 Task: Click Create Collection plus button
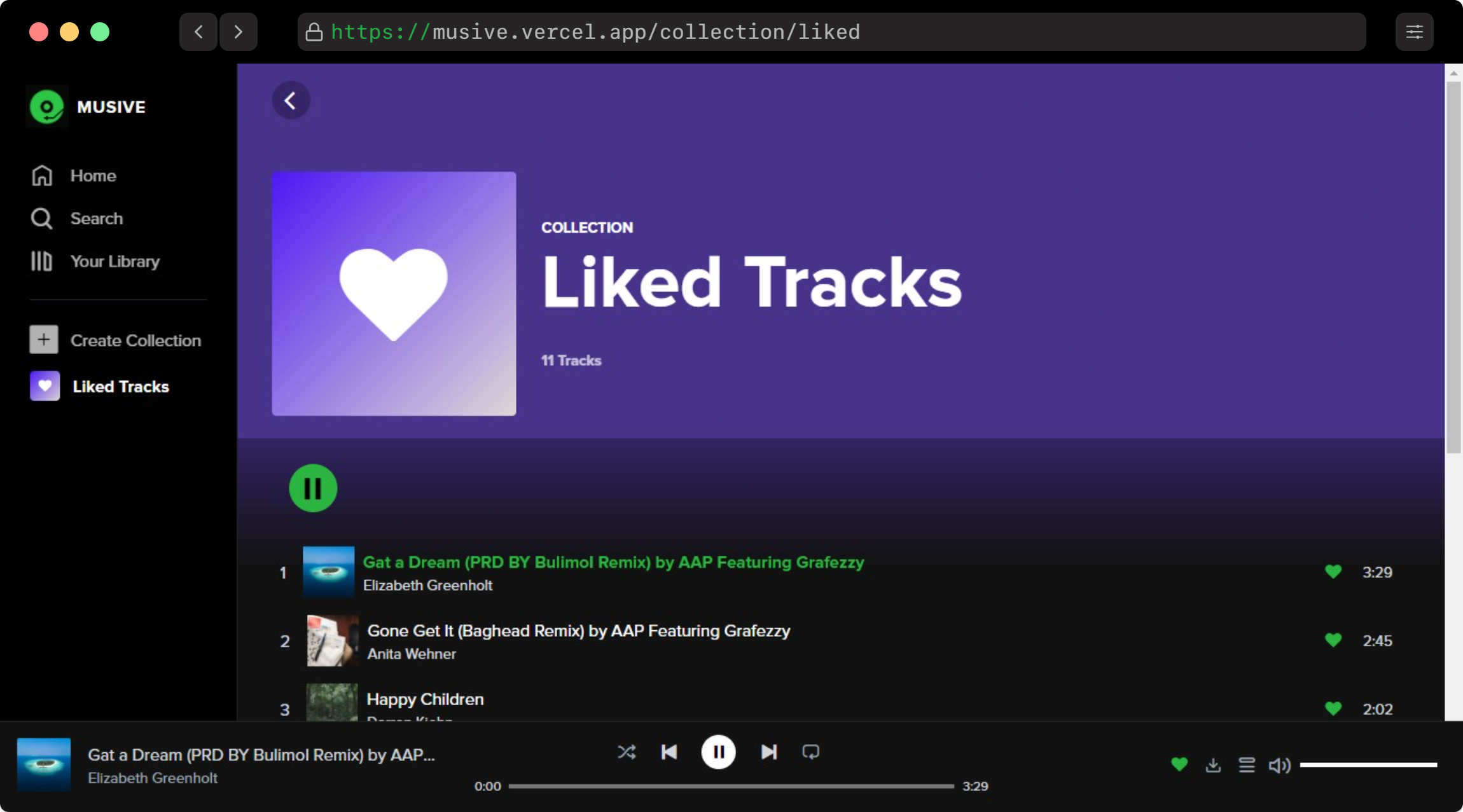click(x=44, y=340)
